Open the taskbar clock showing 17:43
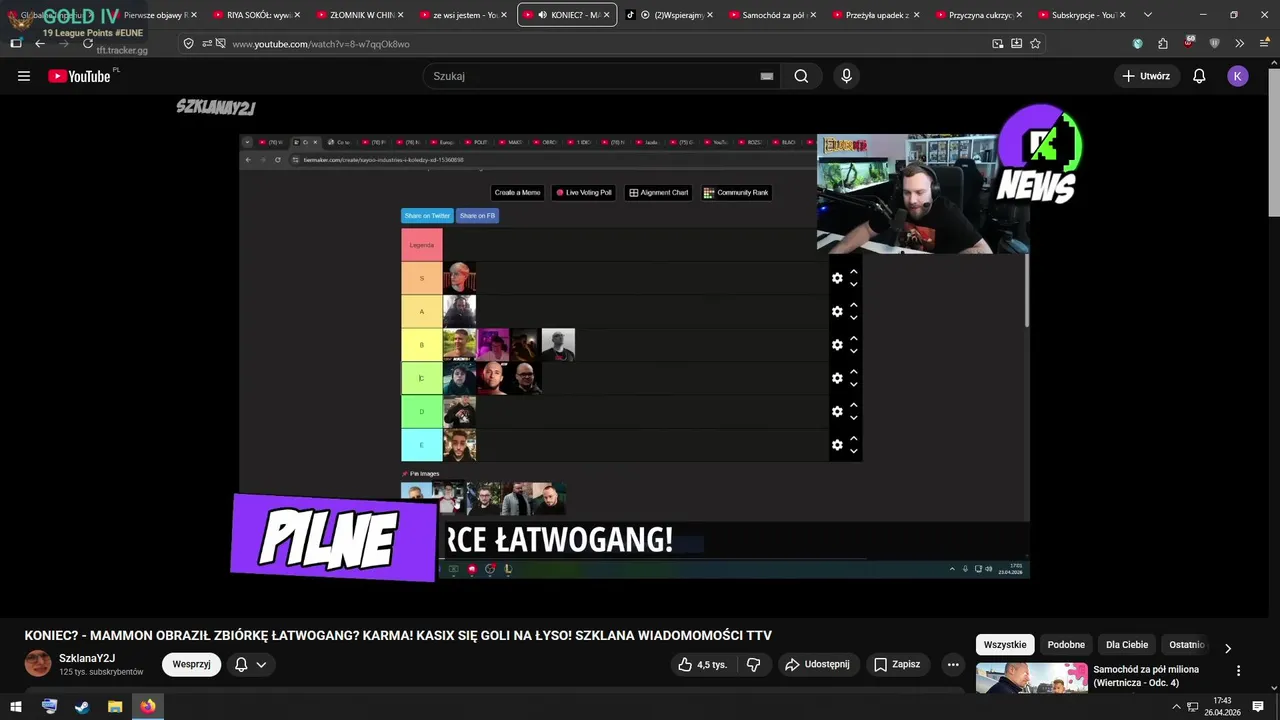The height and width of the screenshot is (720, 1280). 1222,707
